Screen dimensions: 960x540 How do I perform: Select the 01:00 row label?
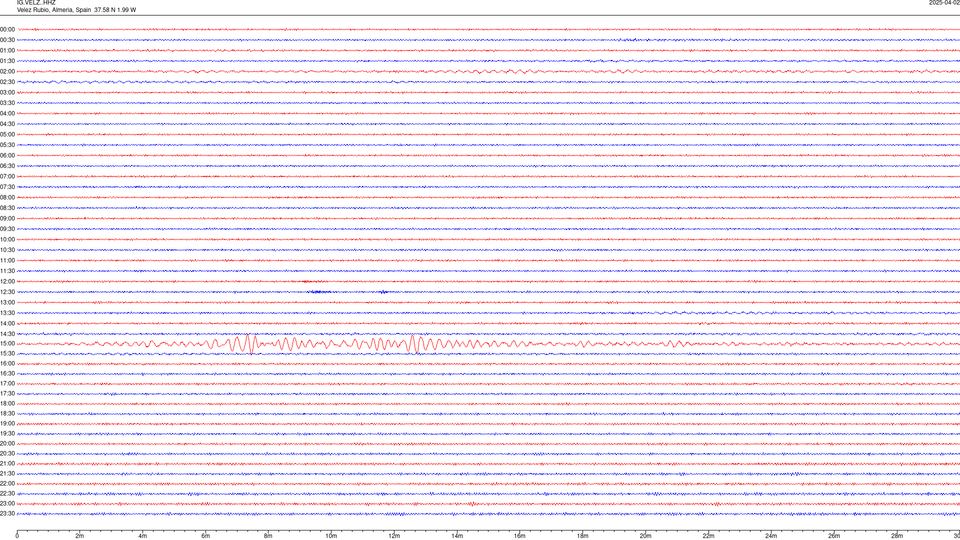click(x=7, y=50)
